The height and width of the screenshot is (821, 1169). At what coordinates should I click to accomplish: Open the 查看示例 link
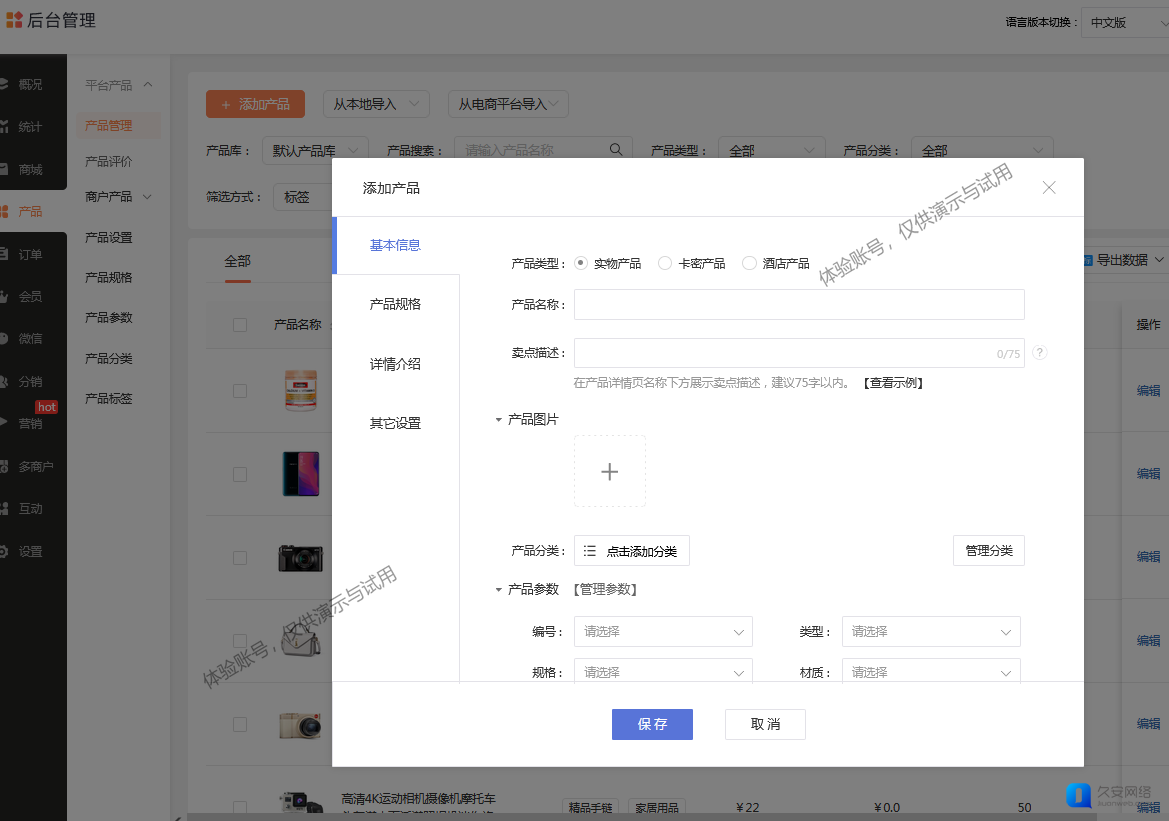tap(892, 383)
